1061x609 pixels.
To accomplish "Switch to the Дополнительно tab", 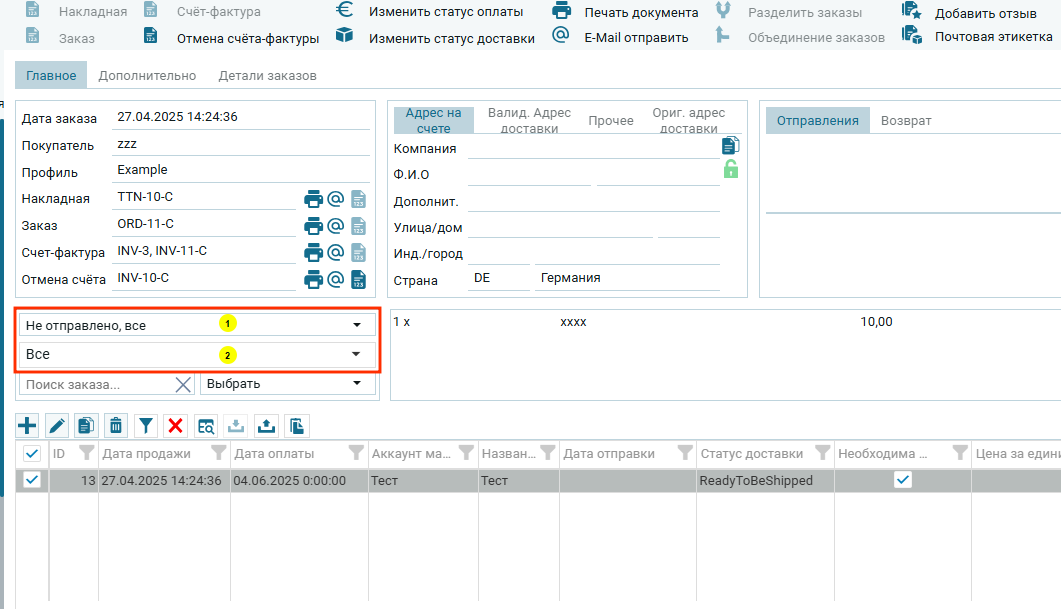I will 147,75.
